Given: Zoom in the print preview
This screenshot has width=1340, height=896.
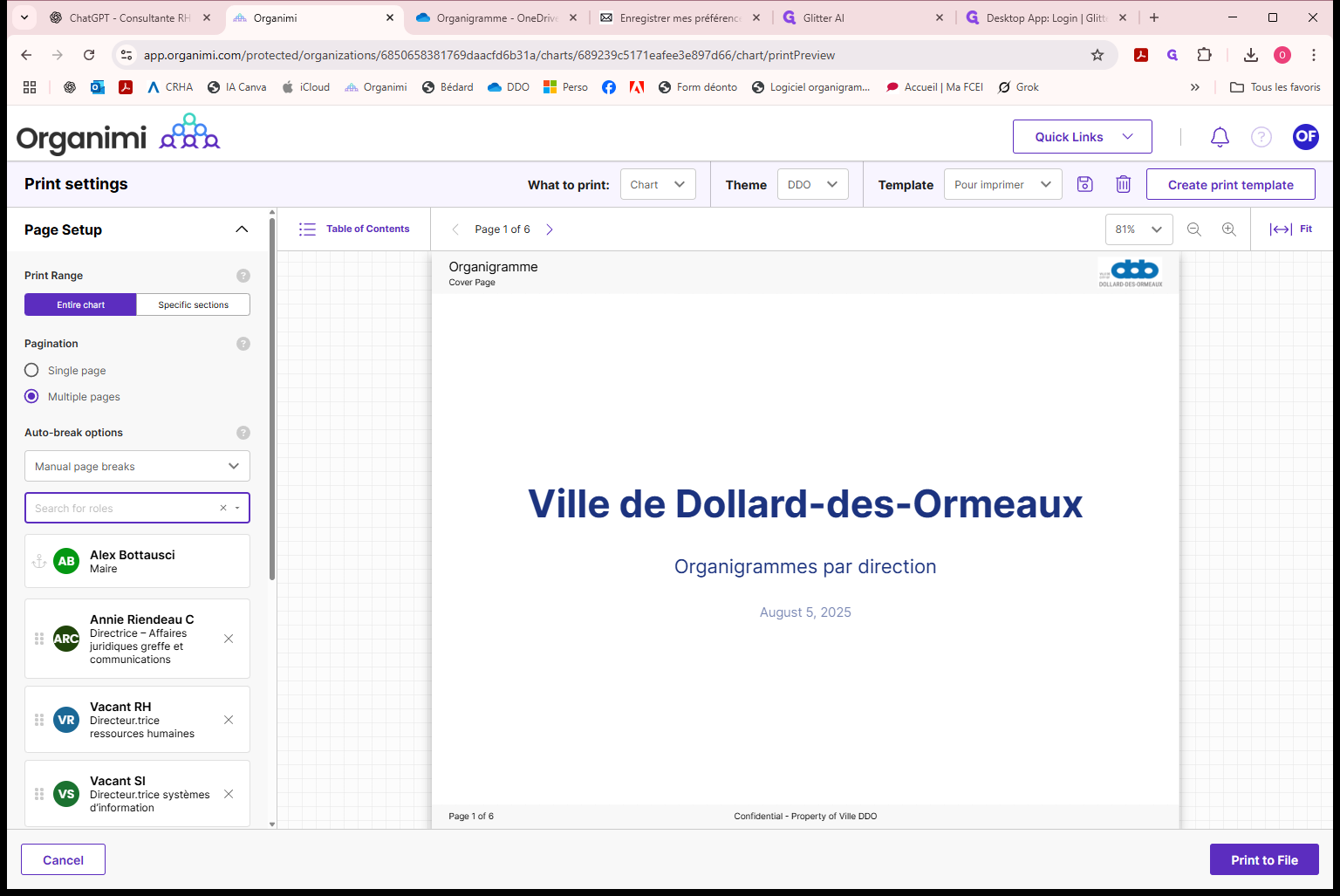Looking at the screenshot, I should (x=1229, y=229).
